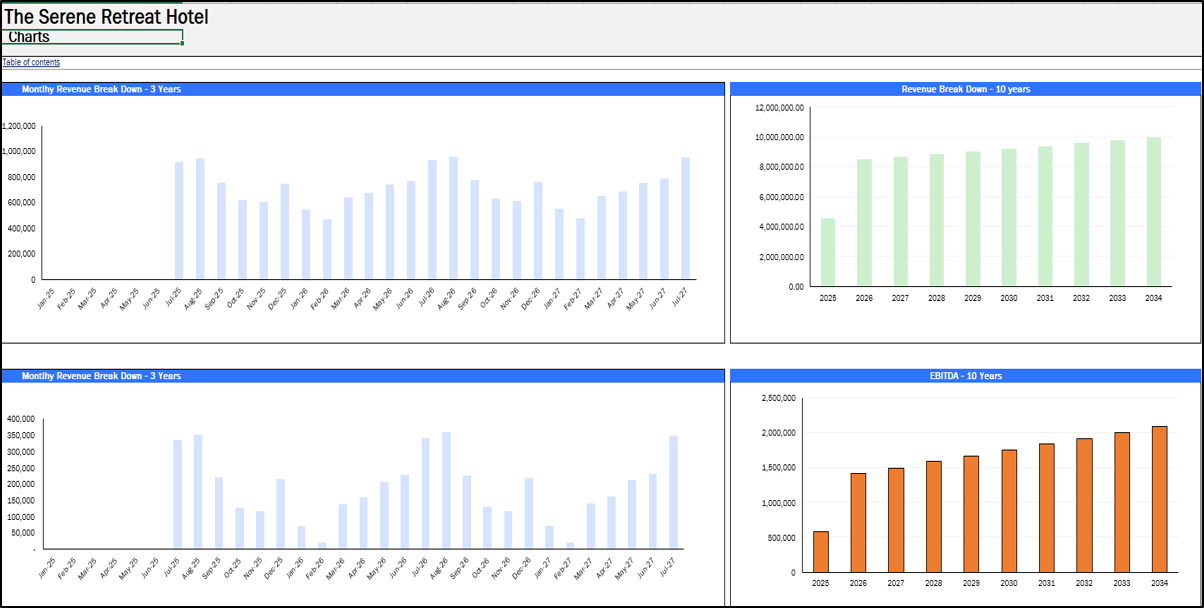Click Dec-26 bar in the 1,200,000-scale monthly chart
The image size is (1204, 608).
pyautogui.click(x=538, y=231)
